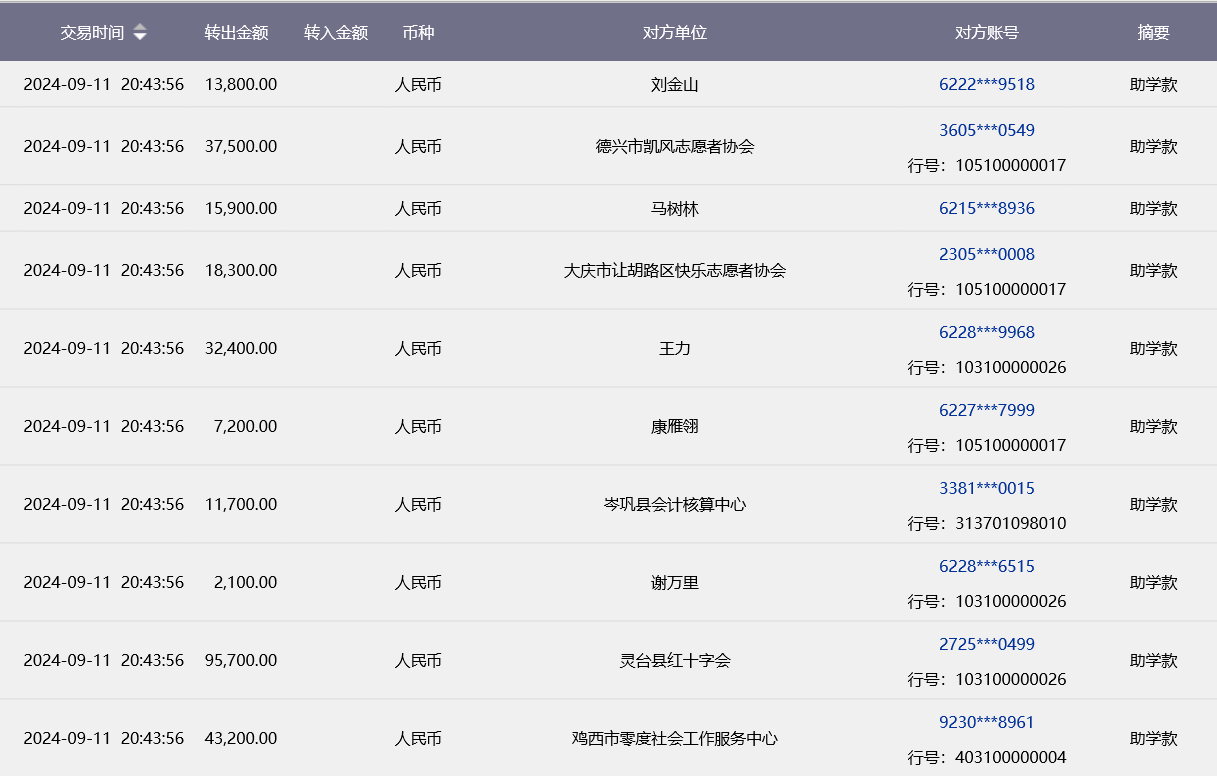Select the 灵台县红十字会 payee cell
The height and width of the screenshot is (776, 1217).
point(674,661)
